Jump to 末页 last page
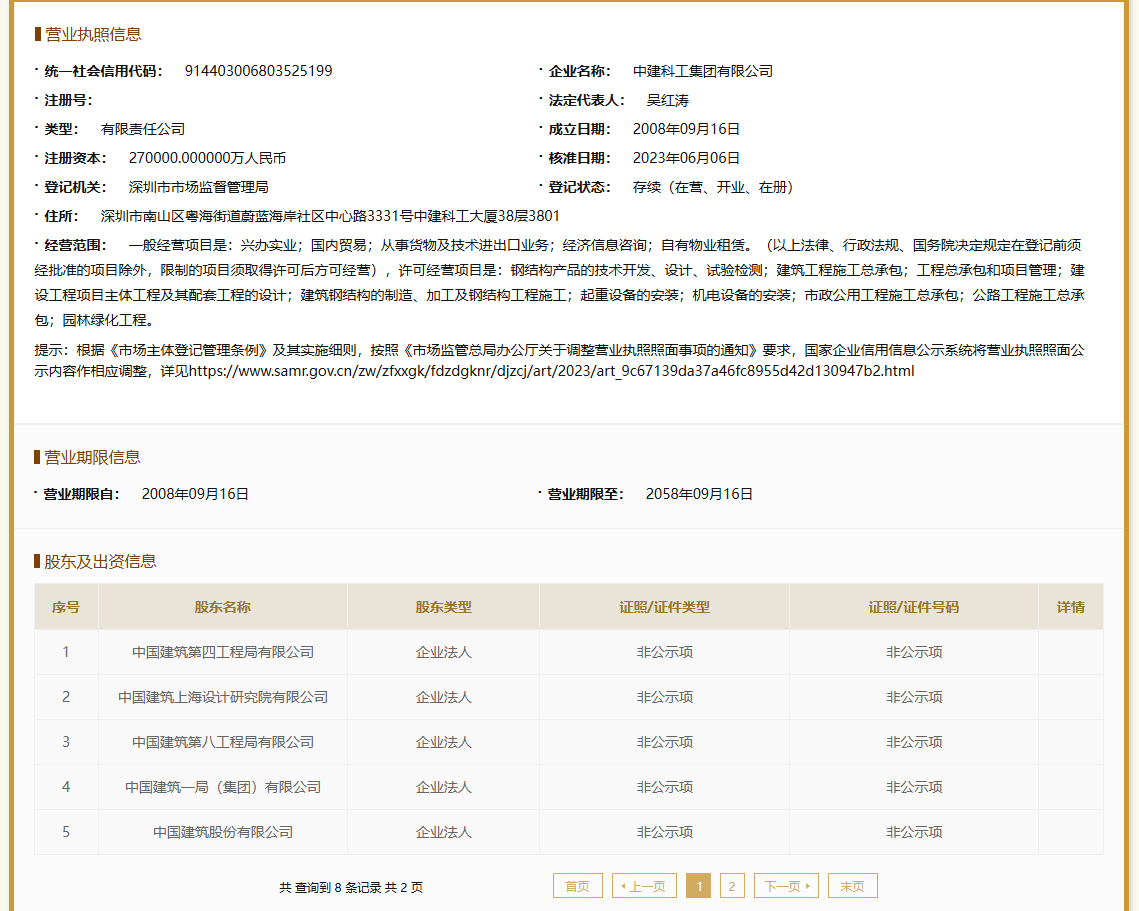Image resolution: width=1139 pixels, height=911 pixels. [x=853, y=886]
